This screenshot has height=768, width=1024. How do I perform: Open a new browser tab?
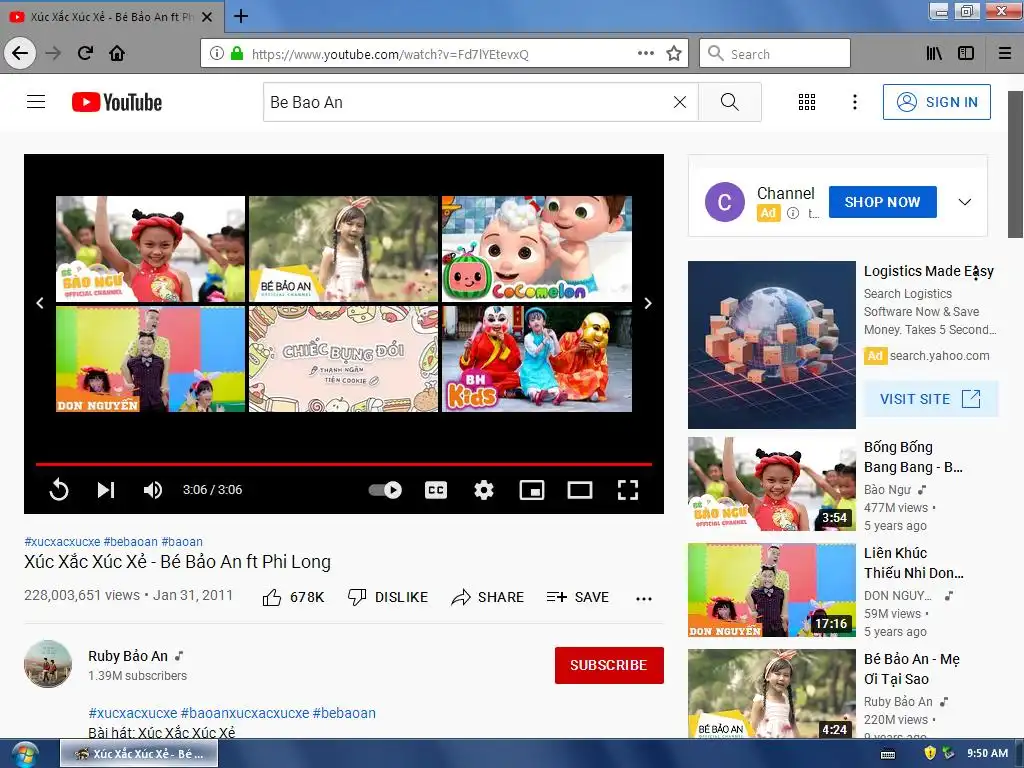[241, 16]
